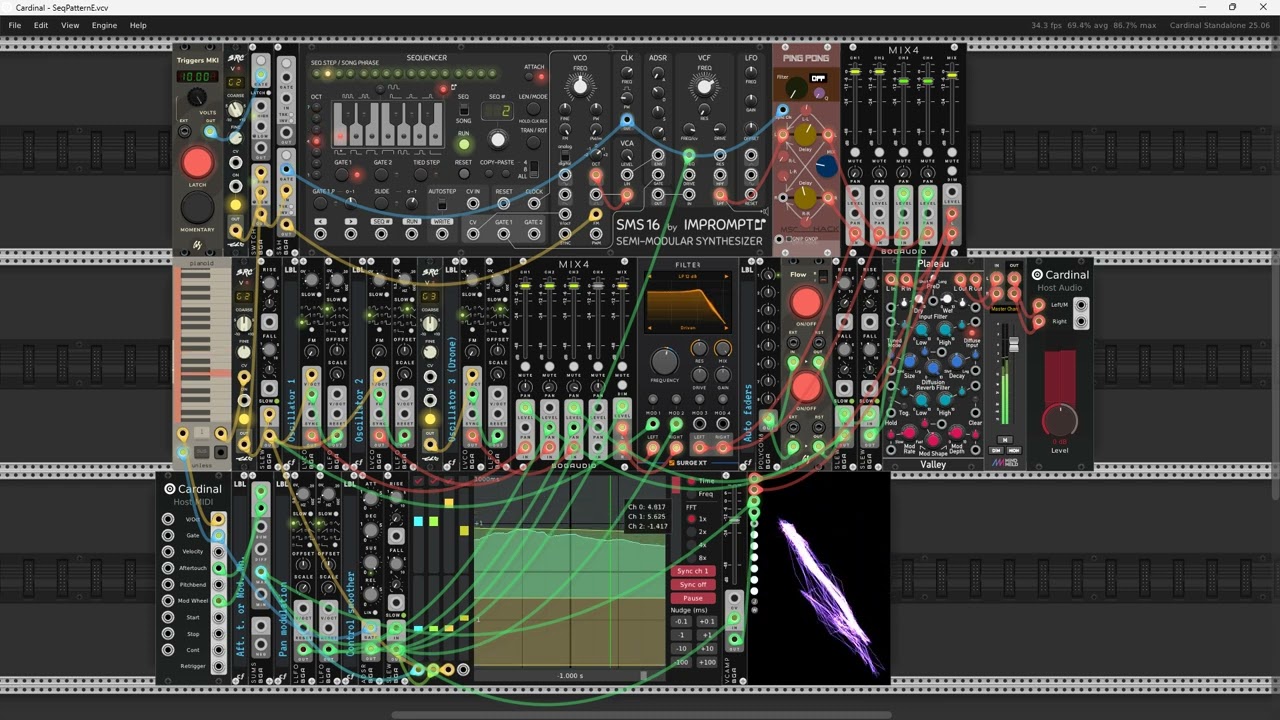This screenshot has width=1280, height=720.
Task: Select the Freq mode radio on the scope
Action: [691, 494]
